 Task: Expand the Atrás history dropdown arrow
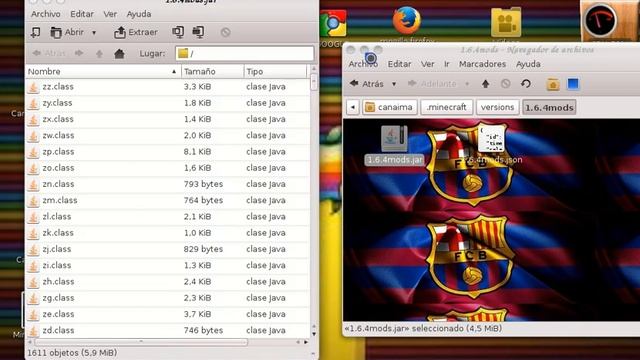(394, 84)
